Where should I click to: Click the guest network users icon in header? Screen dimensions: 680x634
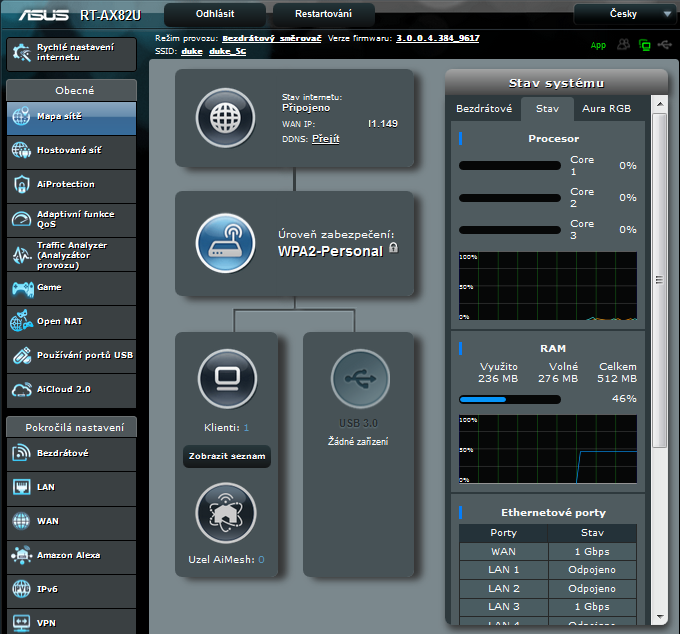(x=624, y=45)
